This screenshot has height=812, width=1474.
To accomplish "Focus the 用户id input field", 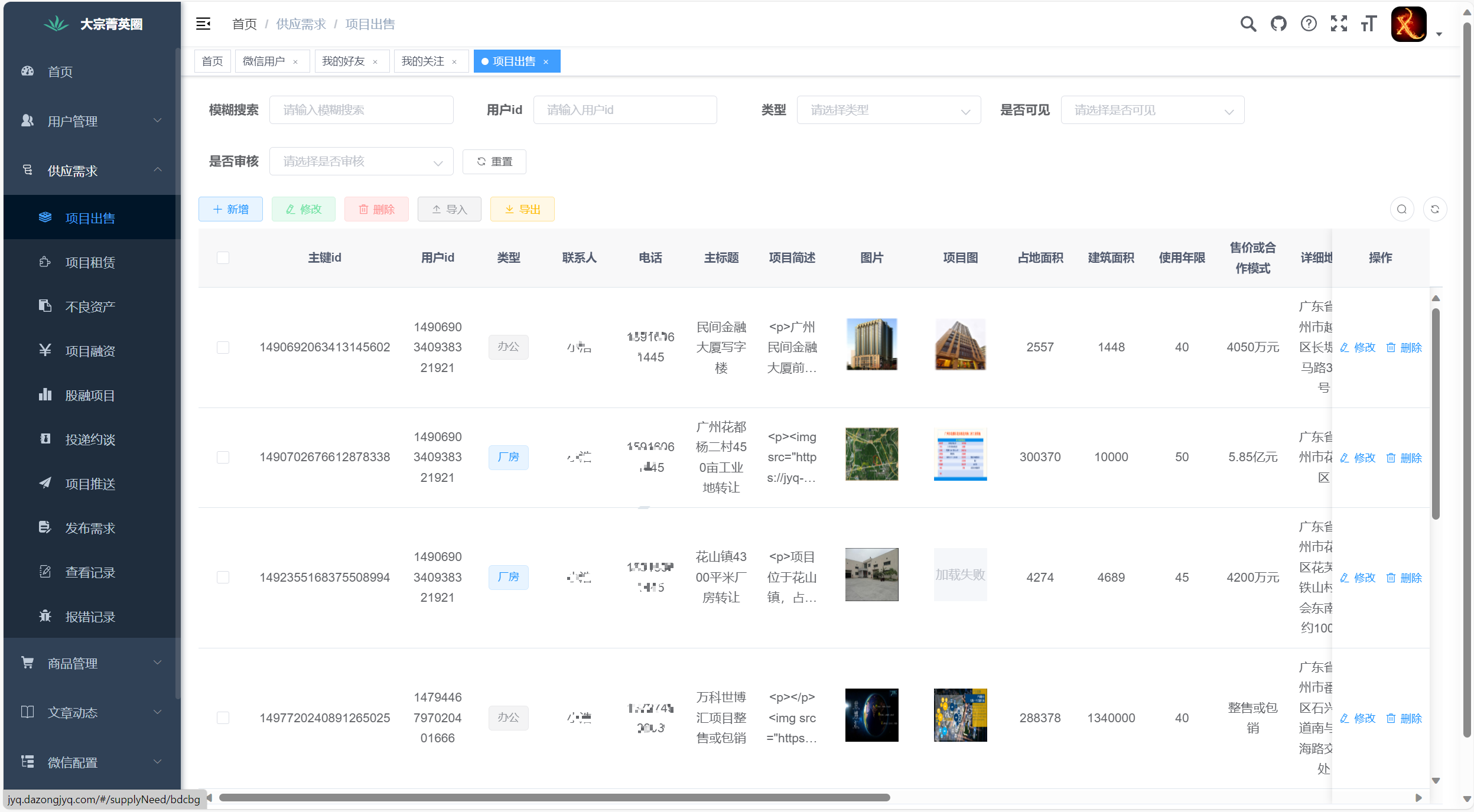I will (x=625, y=110).
